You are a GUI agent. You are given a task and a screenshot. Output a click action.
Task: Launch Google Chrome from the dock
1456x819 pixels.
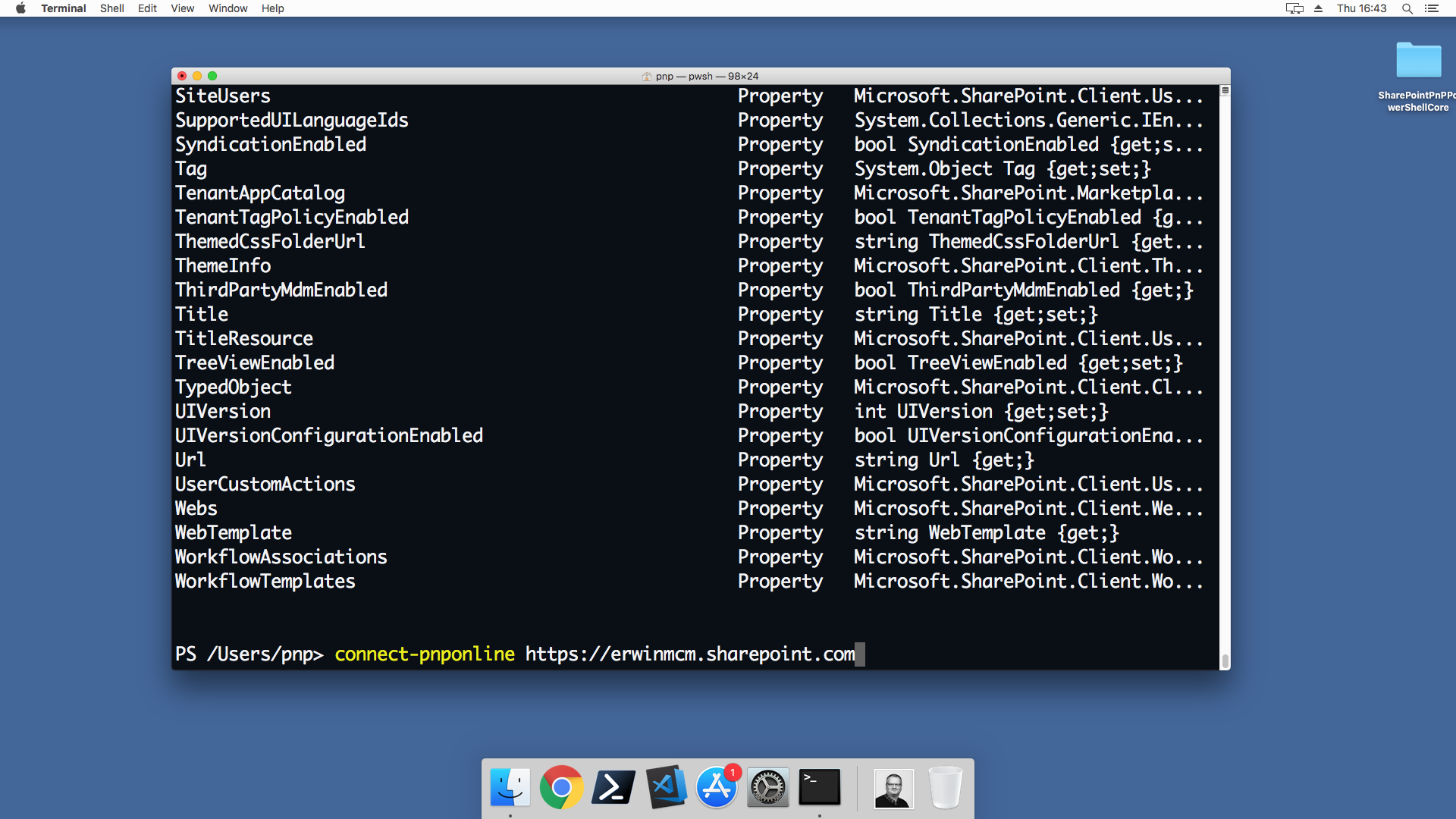point(561,788)
